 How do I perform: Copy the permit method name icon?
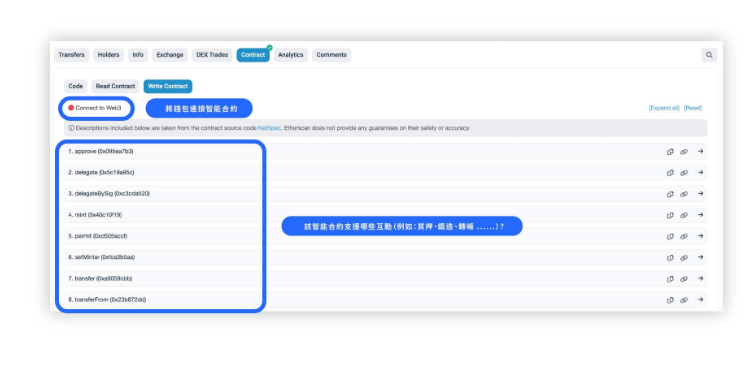670,236
